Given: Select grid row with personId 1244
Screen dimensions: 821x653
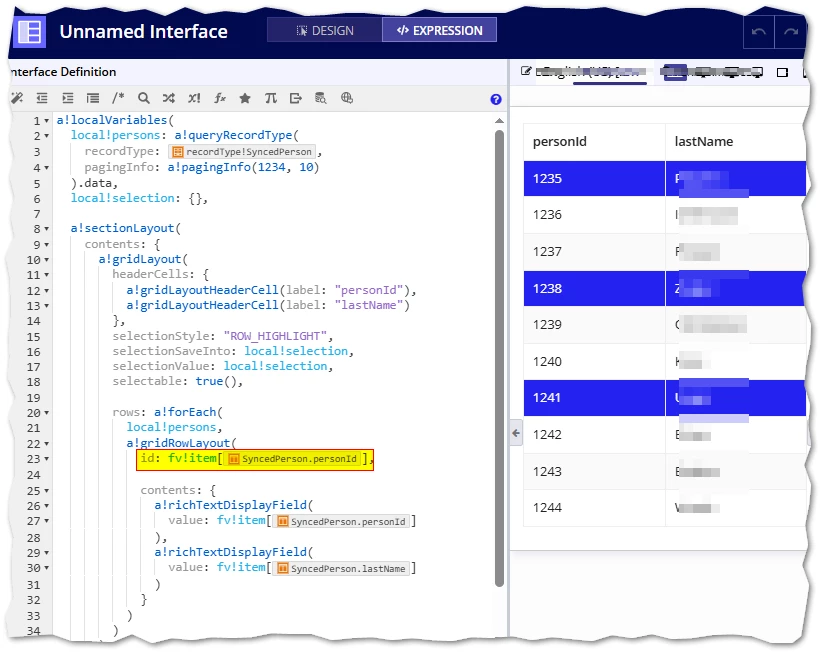Looking at the screenshot, I should (664, 508).
